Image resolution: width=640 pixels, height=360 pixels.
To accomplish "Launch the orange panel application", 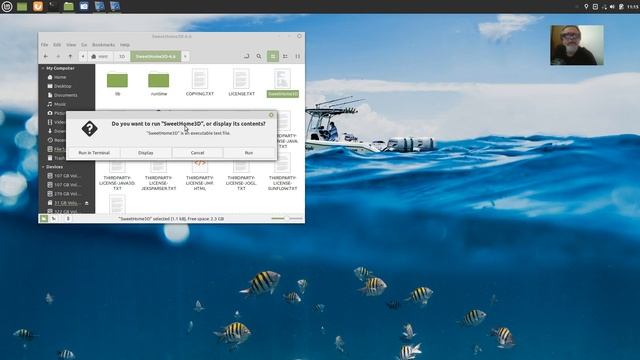I will click(38, 6).
